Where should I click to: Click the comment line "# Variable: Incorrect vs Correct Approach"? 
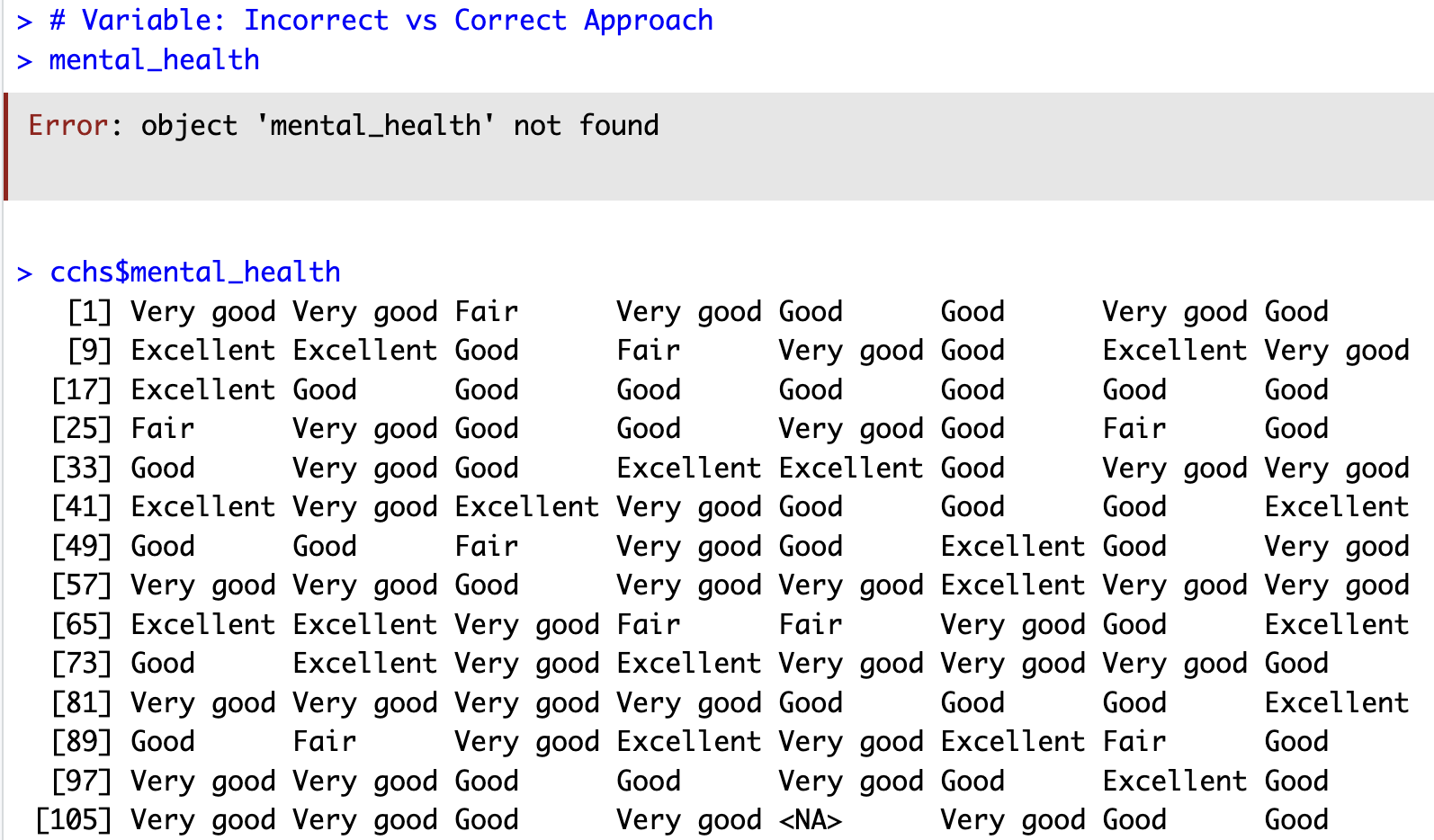(x=381, y=21)
